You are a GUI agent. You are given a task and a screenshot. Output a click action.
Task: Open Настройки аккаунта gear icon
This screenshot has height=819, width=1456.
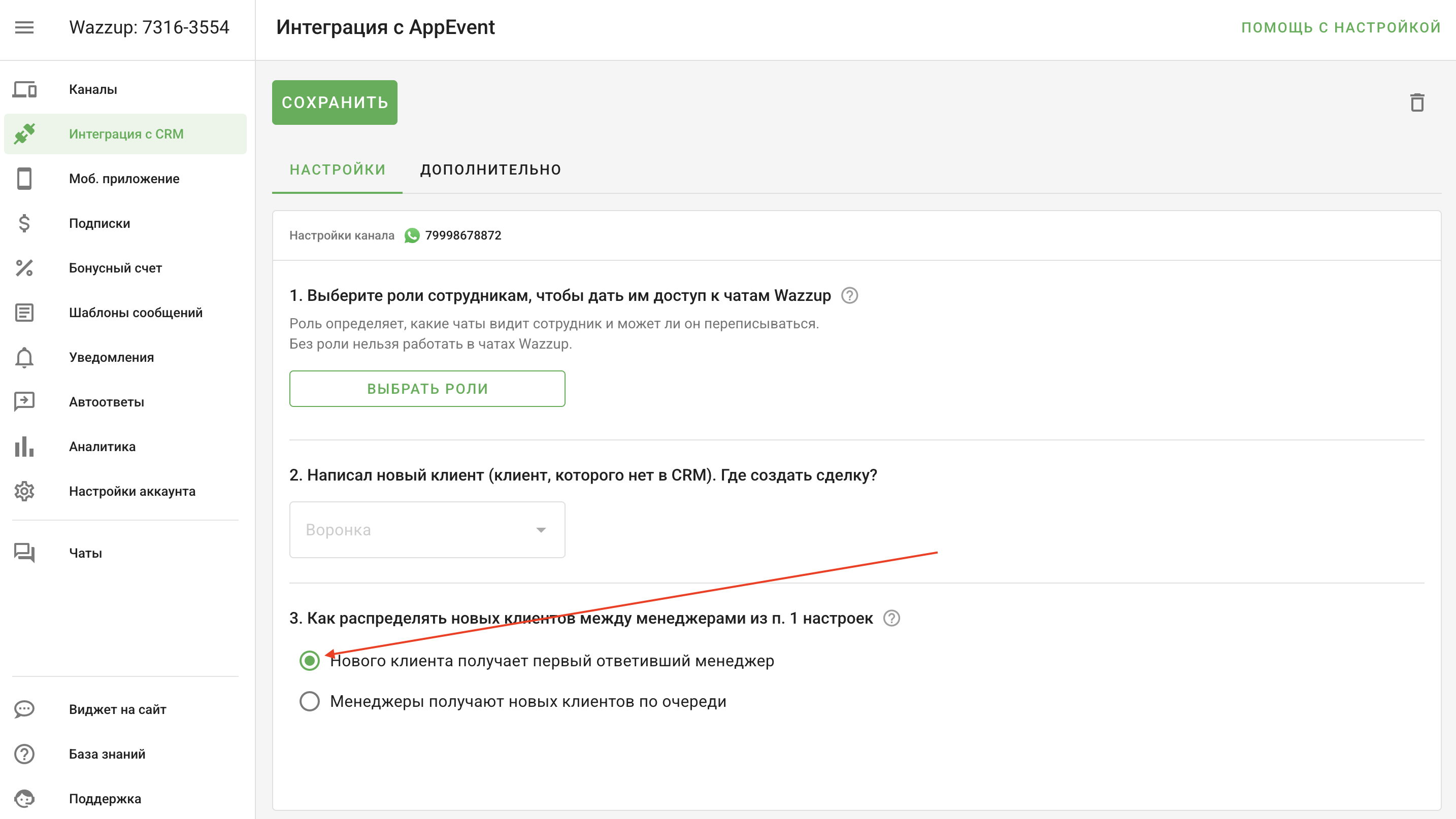tap(24, 491)
